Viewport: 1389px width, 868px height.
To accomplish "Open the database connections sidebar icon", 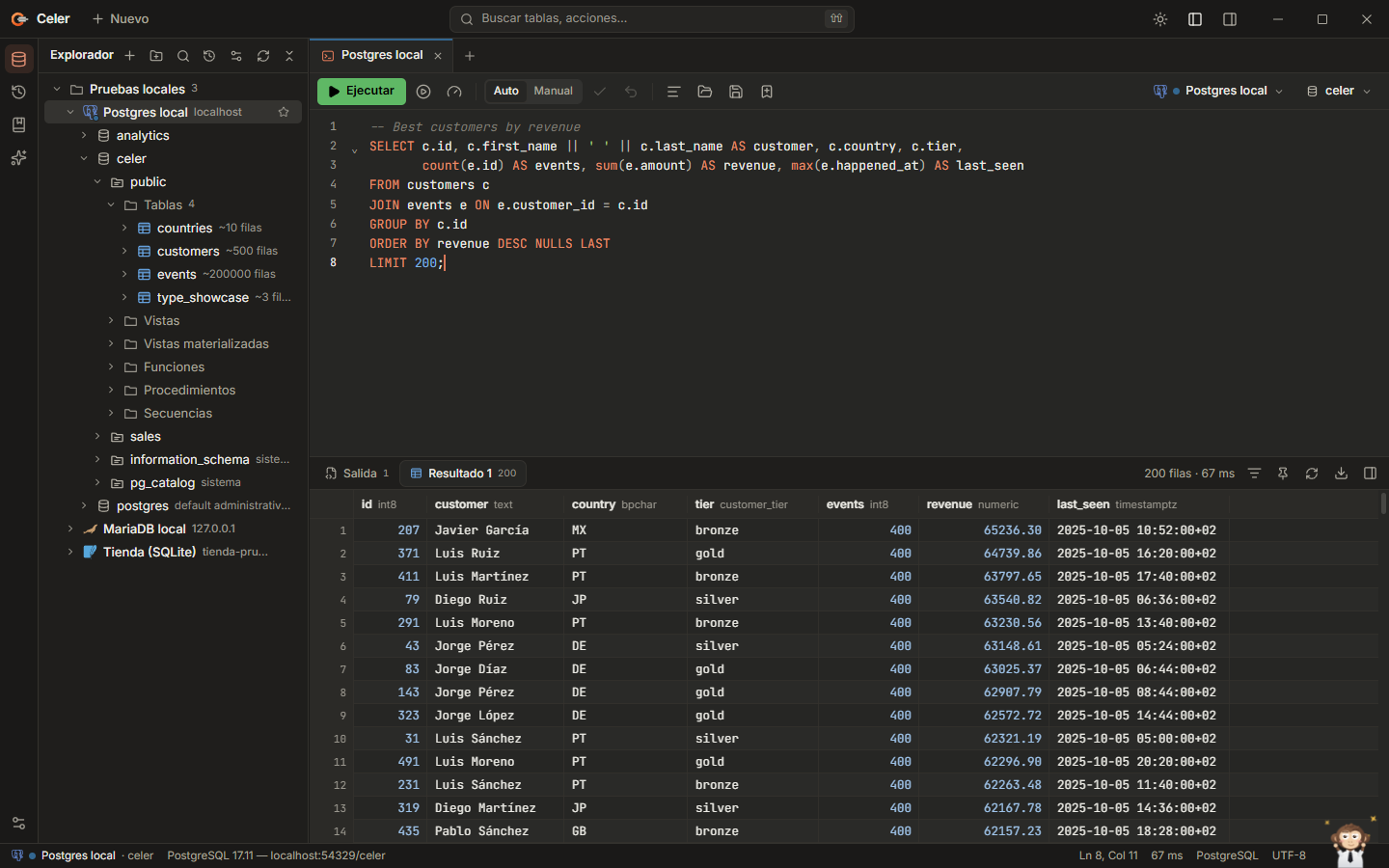I will (x=18, y=59).
